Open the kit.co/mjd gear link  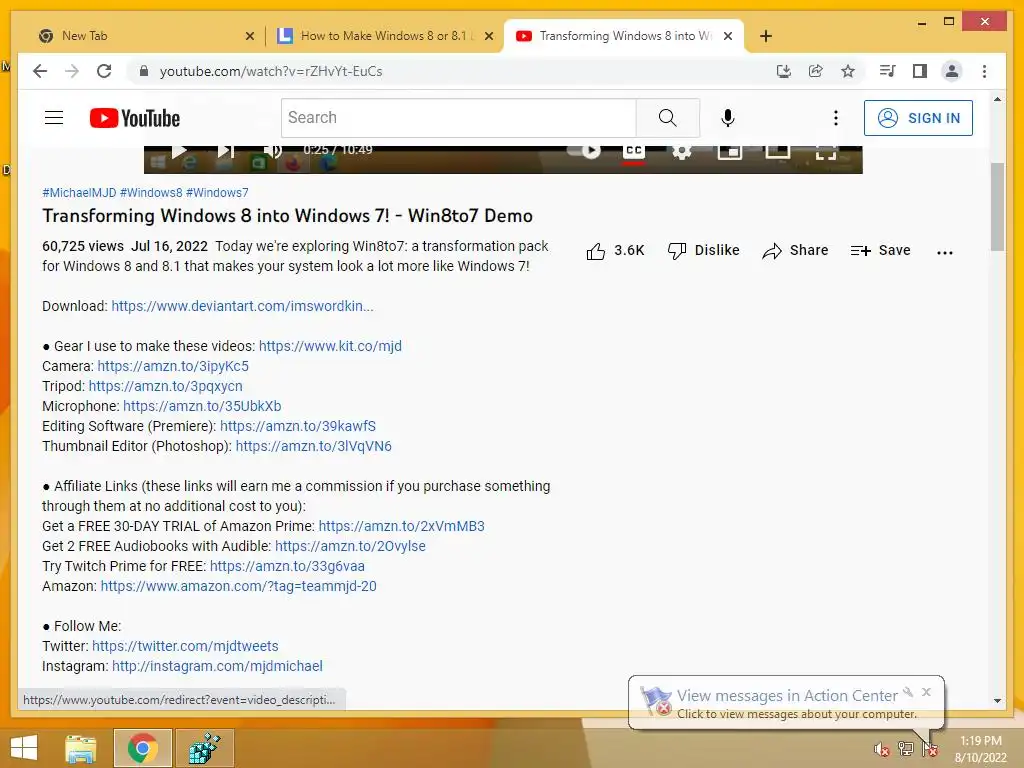330,346
